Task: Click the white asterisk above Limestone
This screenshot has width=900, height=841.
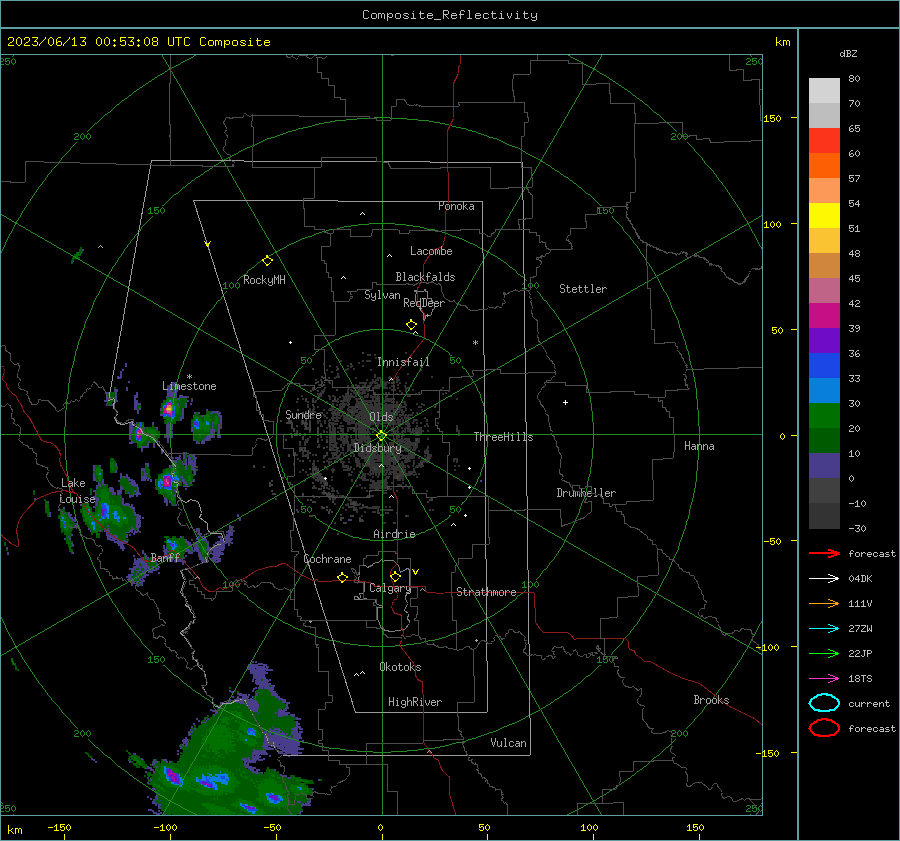Action: [x=189, y=377]
